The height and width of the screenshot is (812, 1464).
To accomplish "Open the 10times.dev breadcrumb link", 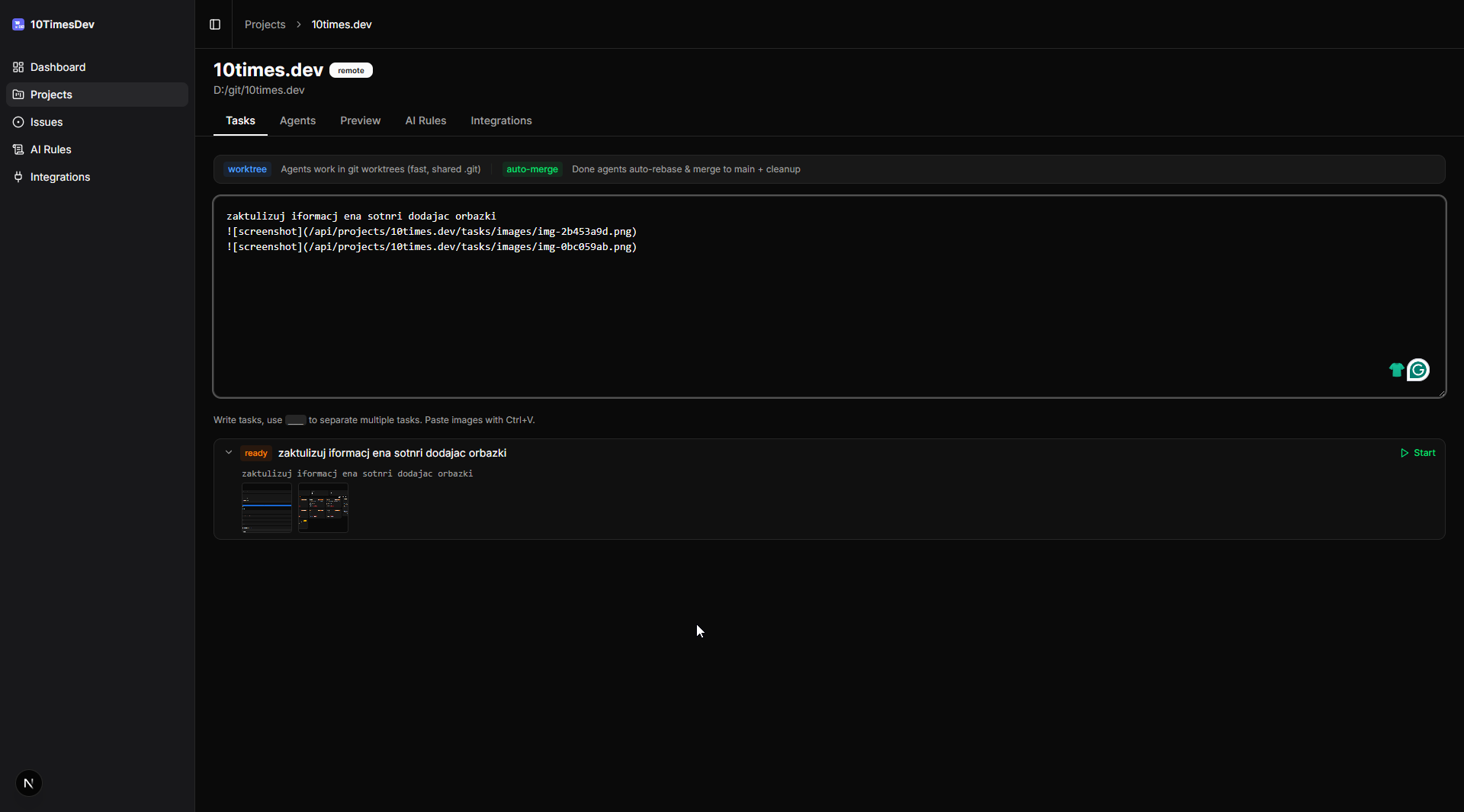I will [x=340, y=24].
